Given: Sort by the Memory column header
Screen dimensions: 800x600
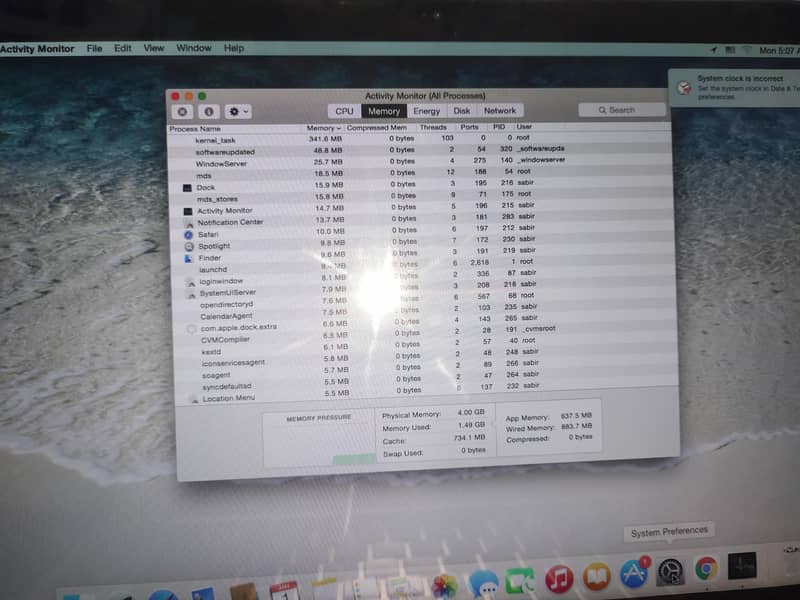Looking at the screenshot, I should [x=322, y=128].
